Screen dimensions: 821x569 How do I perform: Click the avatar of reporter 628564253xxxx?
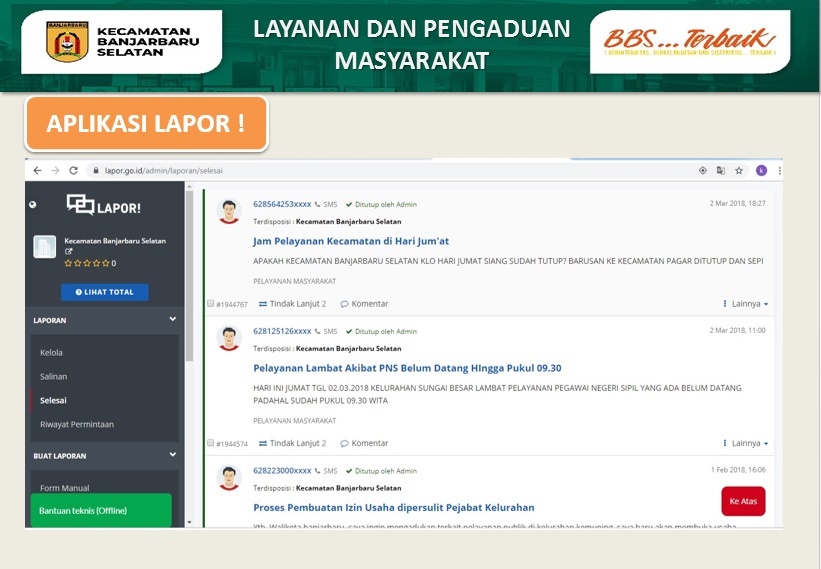click(x=230, y=211)
